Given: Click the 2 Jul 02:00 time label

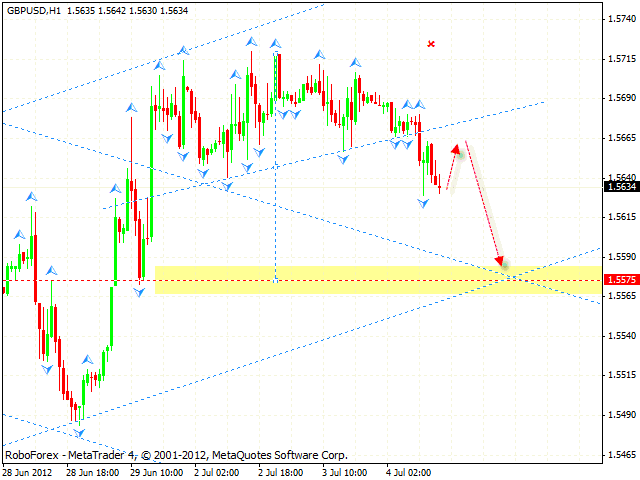Looking at the screenshot, I should 217,473.
